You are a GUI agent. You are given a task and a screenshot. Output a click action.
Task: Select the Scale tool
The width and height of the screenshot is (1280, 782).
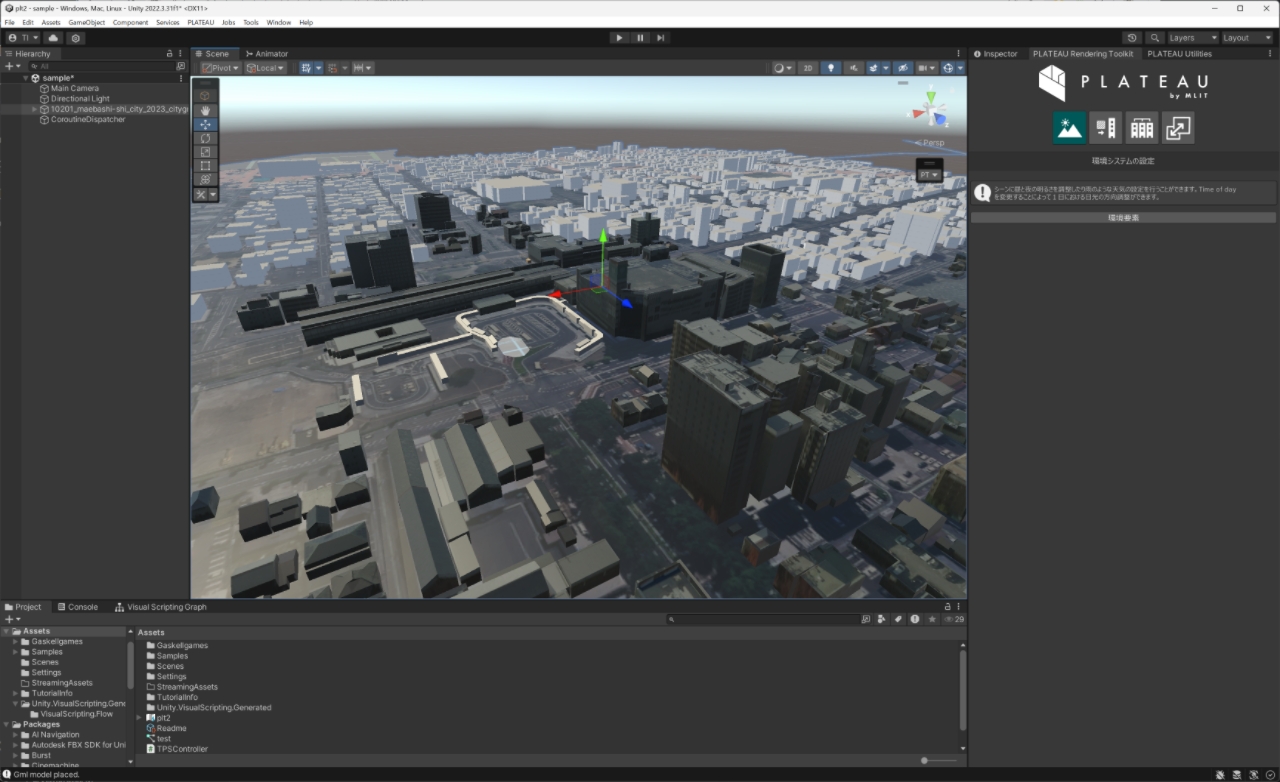(205, 152)
